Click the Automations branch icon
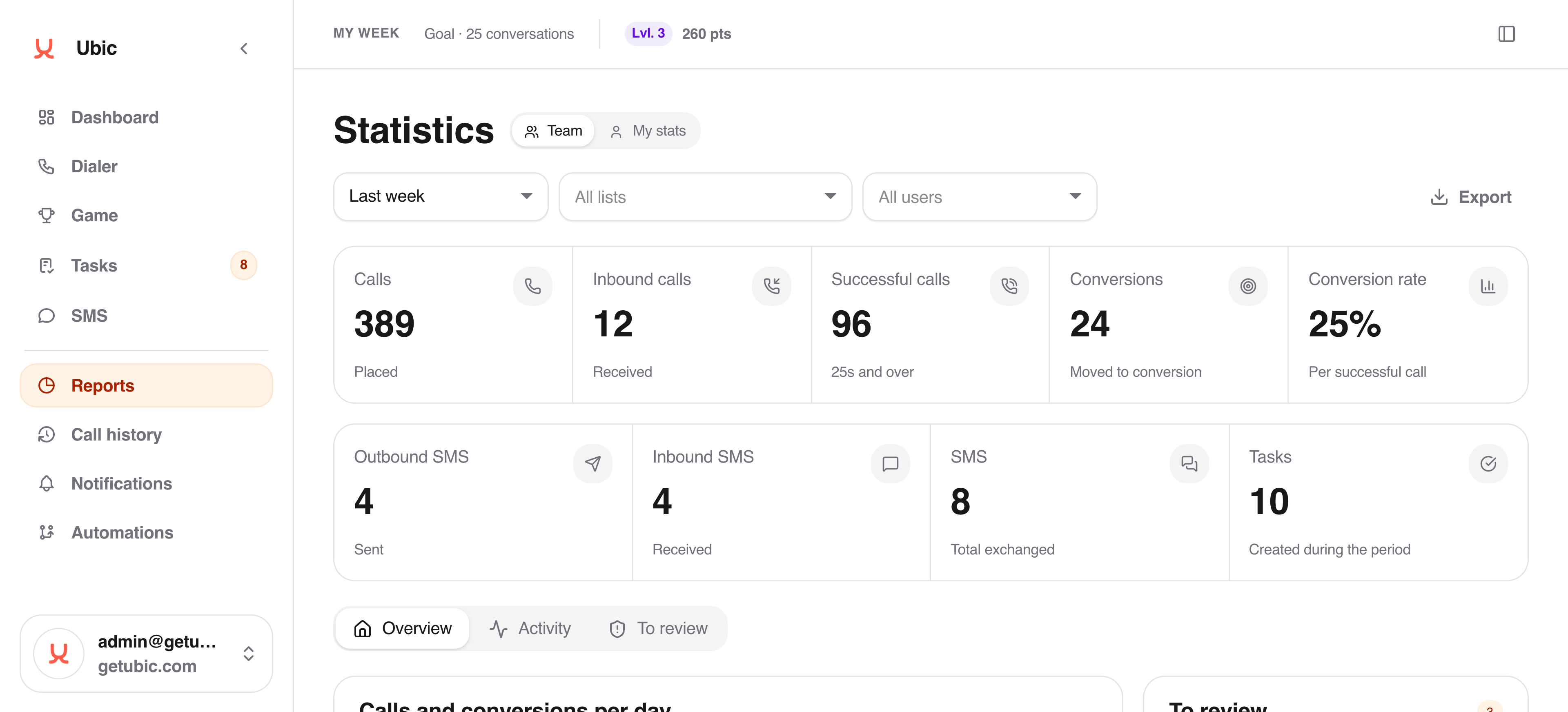This screenshot has height=712, width=1568. tap(46, 532)
